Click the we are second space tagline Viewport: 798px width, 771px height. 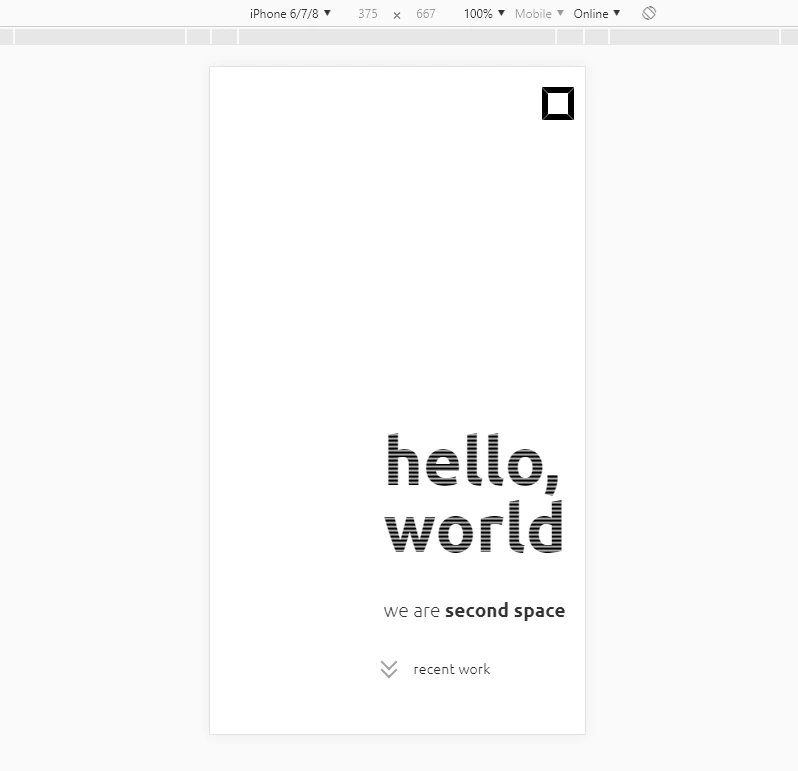(474, 611)
